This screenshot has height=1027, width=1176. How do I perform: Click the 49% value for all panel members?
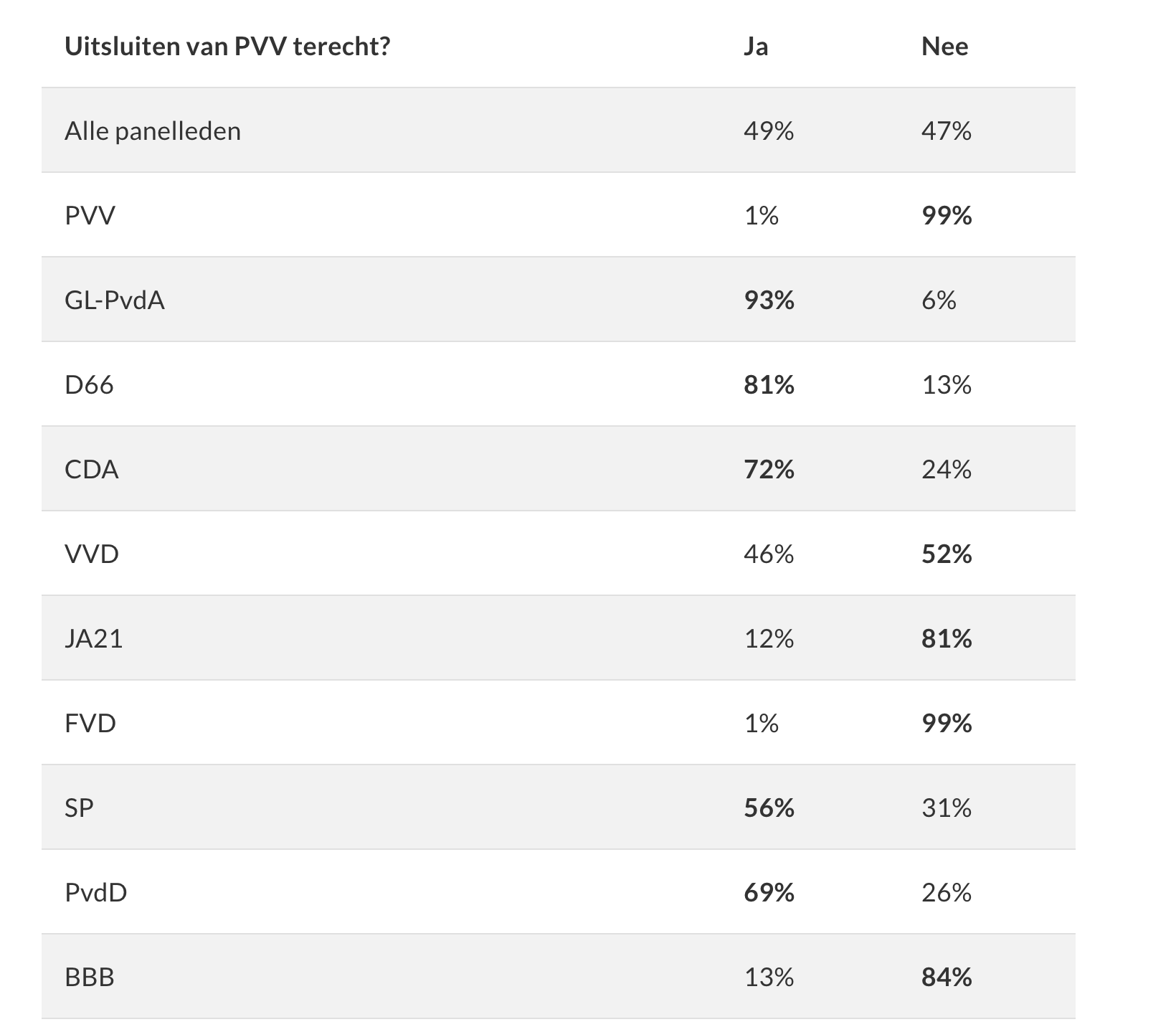point(769,131)
